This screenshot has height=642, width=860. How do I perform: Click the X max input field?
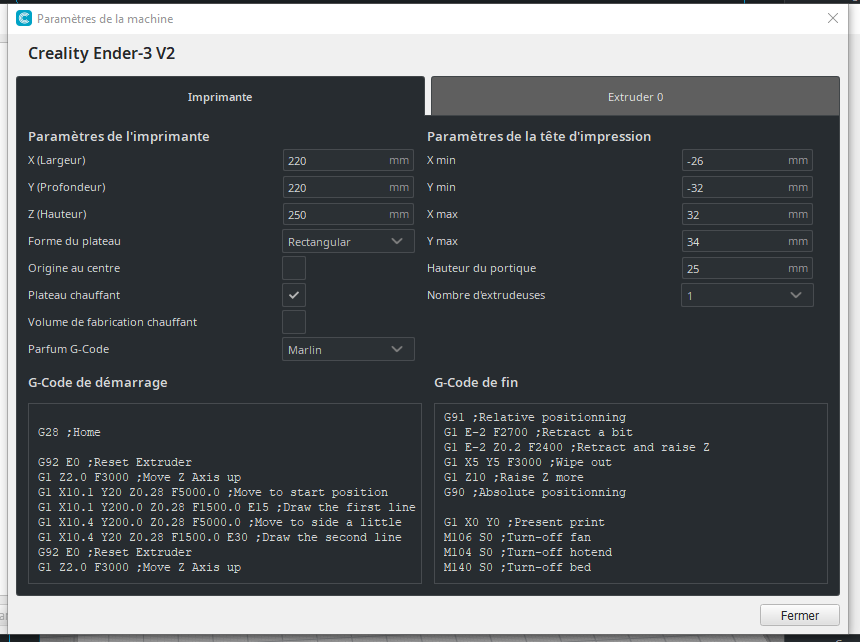[747, 214]
